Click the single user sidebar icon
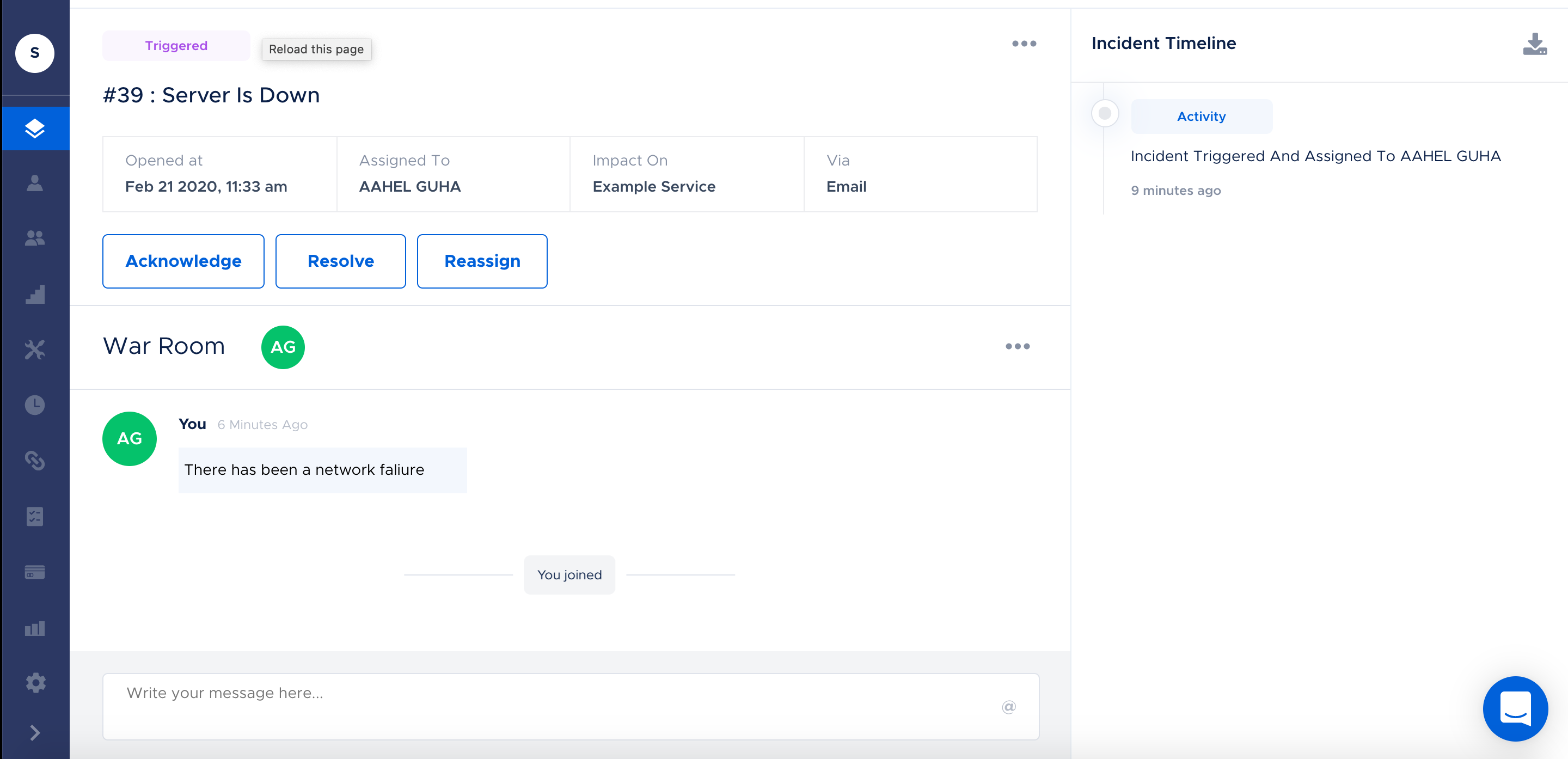Screen dimensions: 1568x759 [35, 183]
